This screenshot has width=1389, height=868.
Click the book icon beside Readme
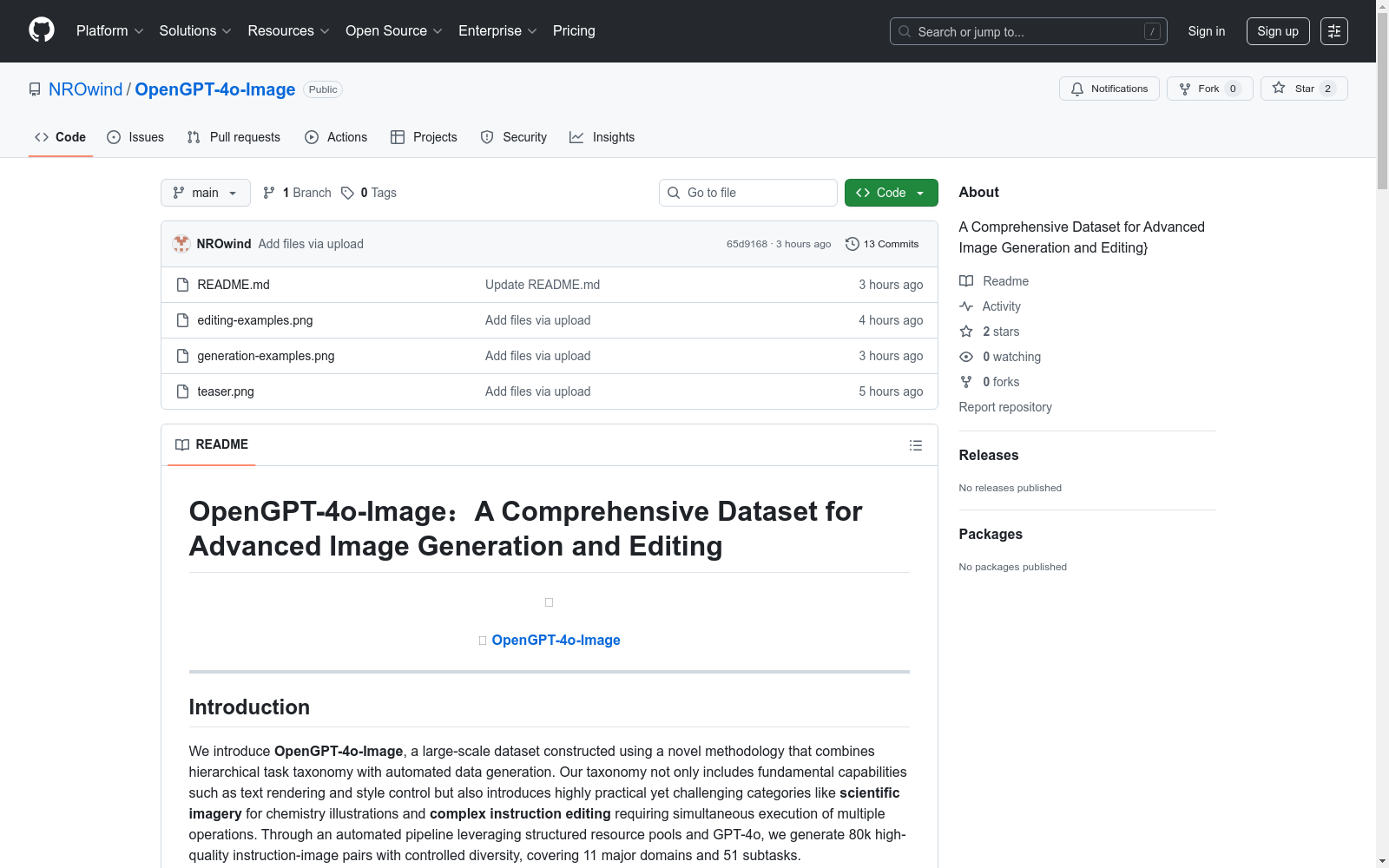pyautogui.click(x=966, y=281)
